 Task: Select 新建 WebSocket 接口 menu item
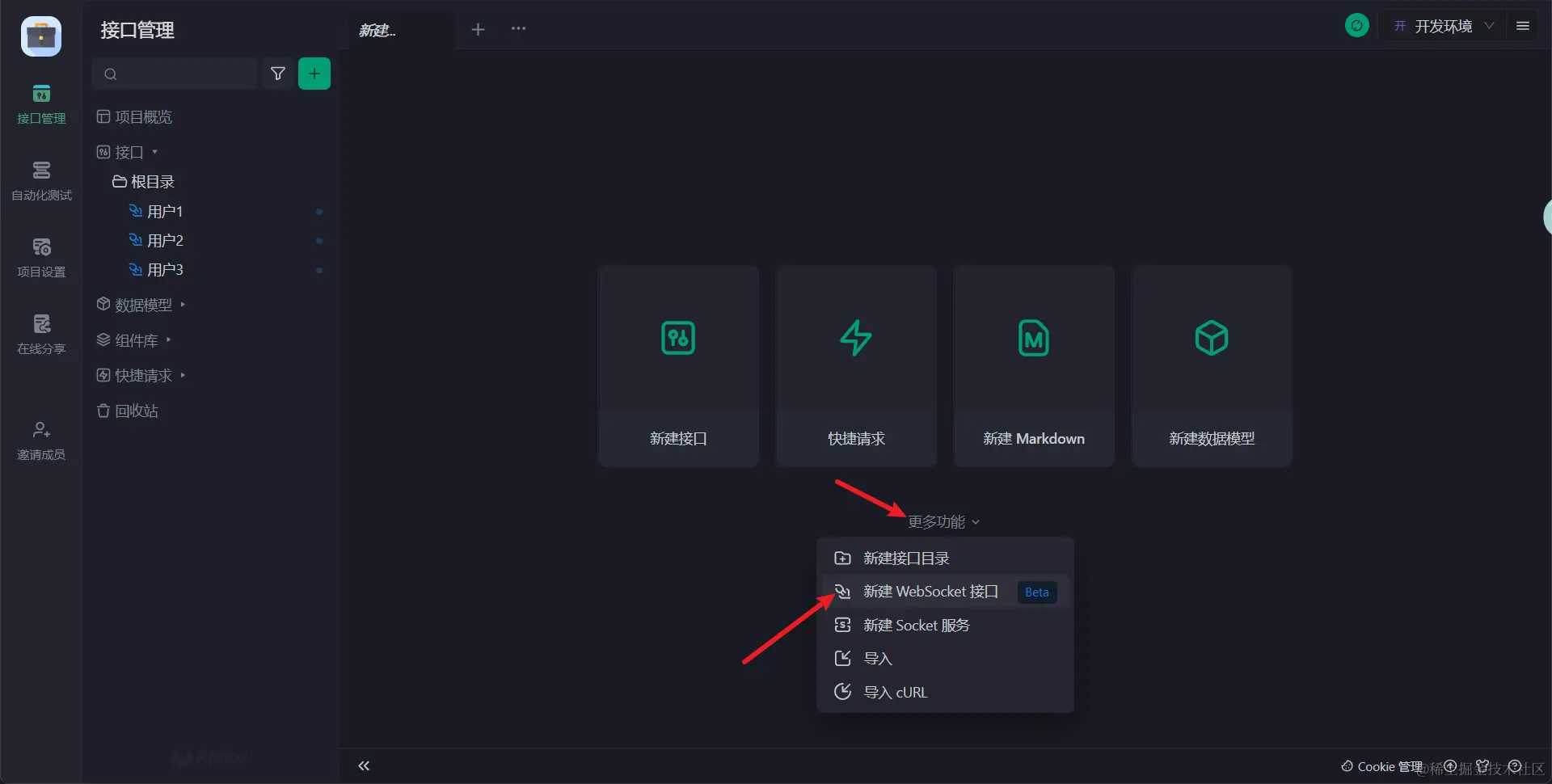tap(945, 592)
